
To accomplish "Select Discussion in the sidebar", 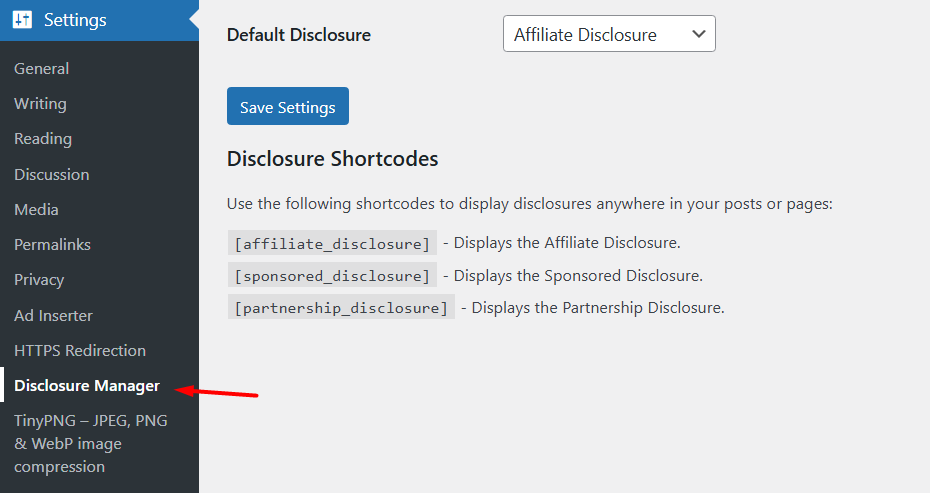I will click(52, 174).
